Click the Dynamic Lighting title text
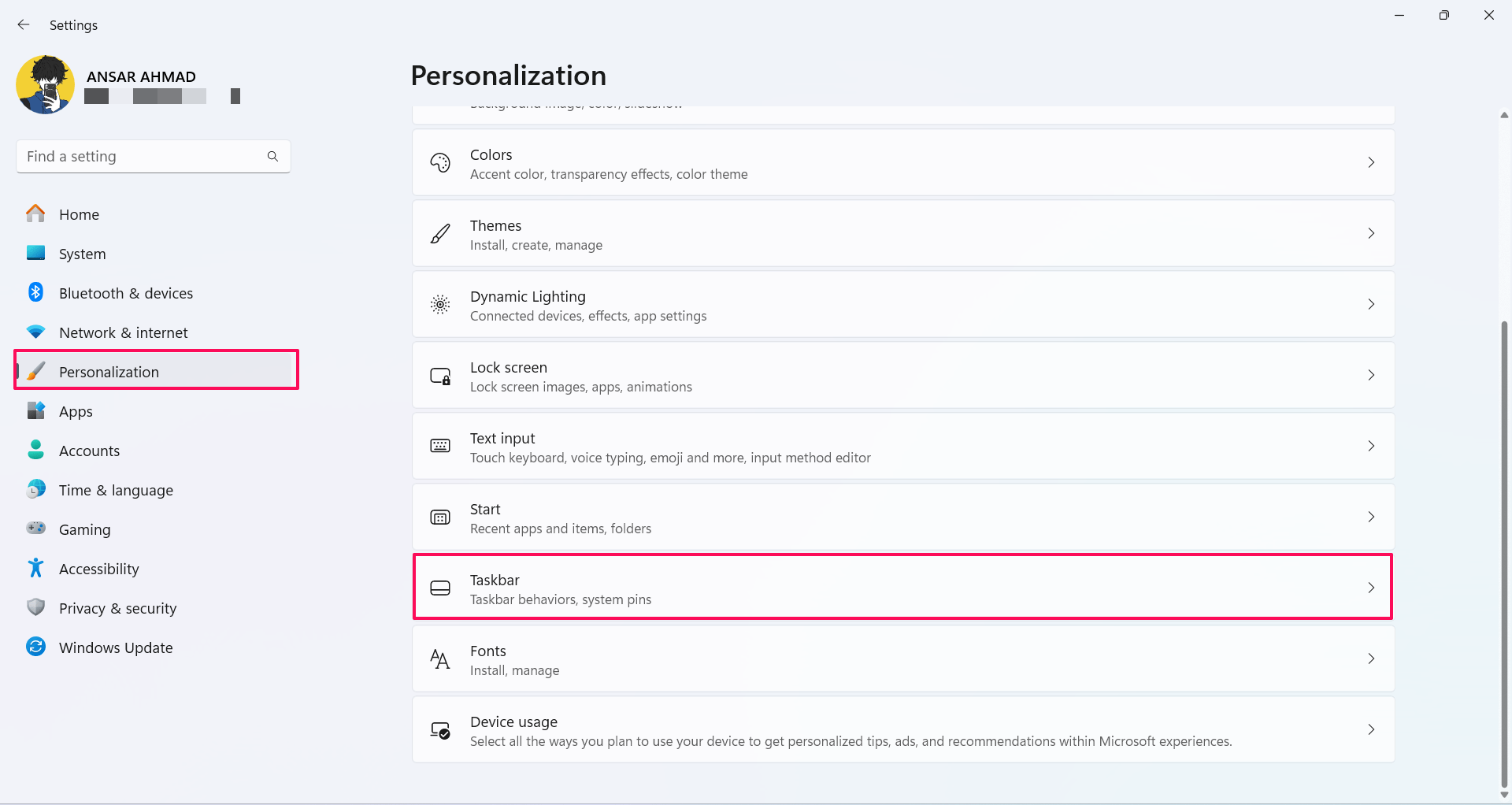Screen dimensions: 1512x805 pyautogui.click(x=528, y=297)
